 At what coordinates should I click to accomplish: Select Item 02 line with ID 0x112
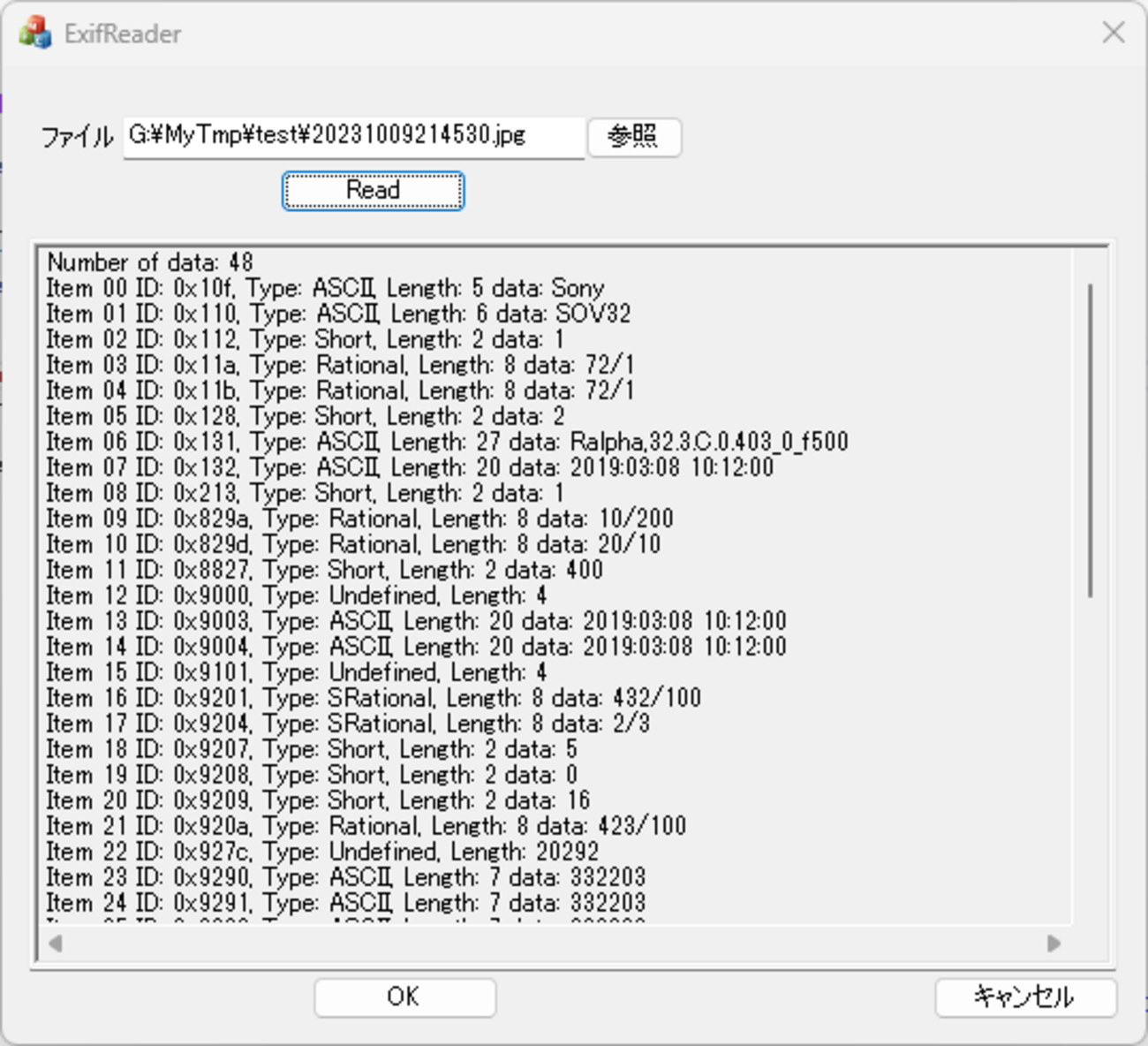coord(305,339)
